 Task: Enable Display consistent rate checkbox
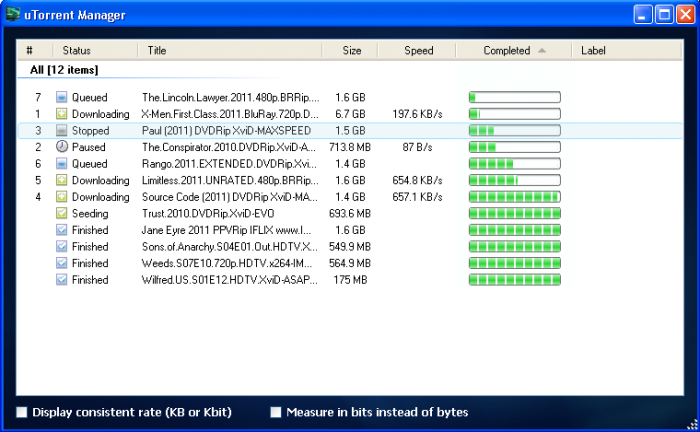[22, 412]
